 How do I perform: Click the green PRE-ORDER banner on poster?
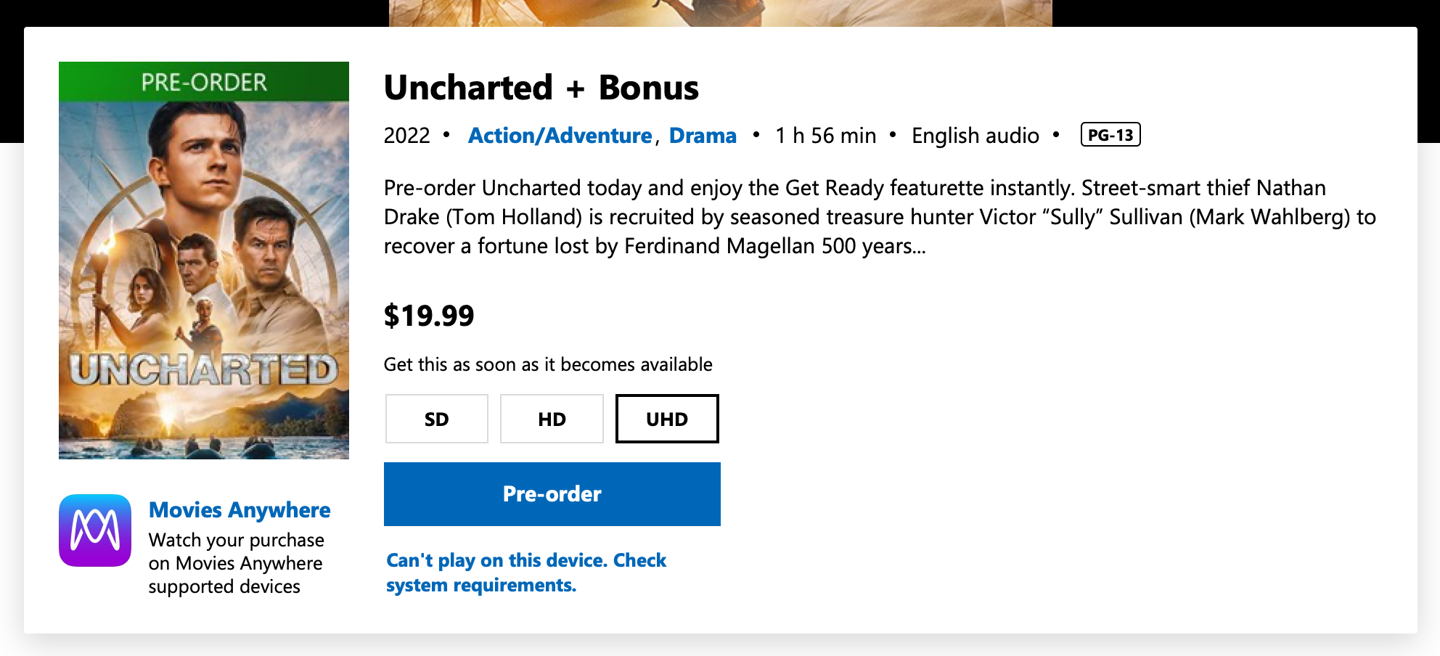pyautogui.click(x=204, y=82)
